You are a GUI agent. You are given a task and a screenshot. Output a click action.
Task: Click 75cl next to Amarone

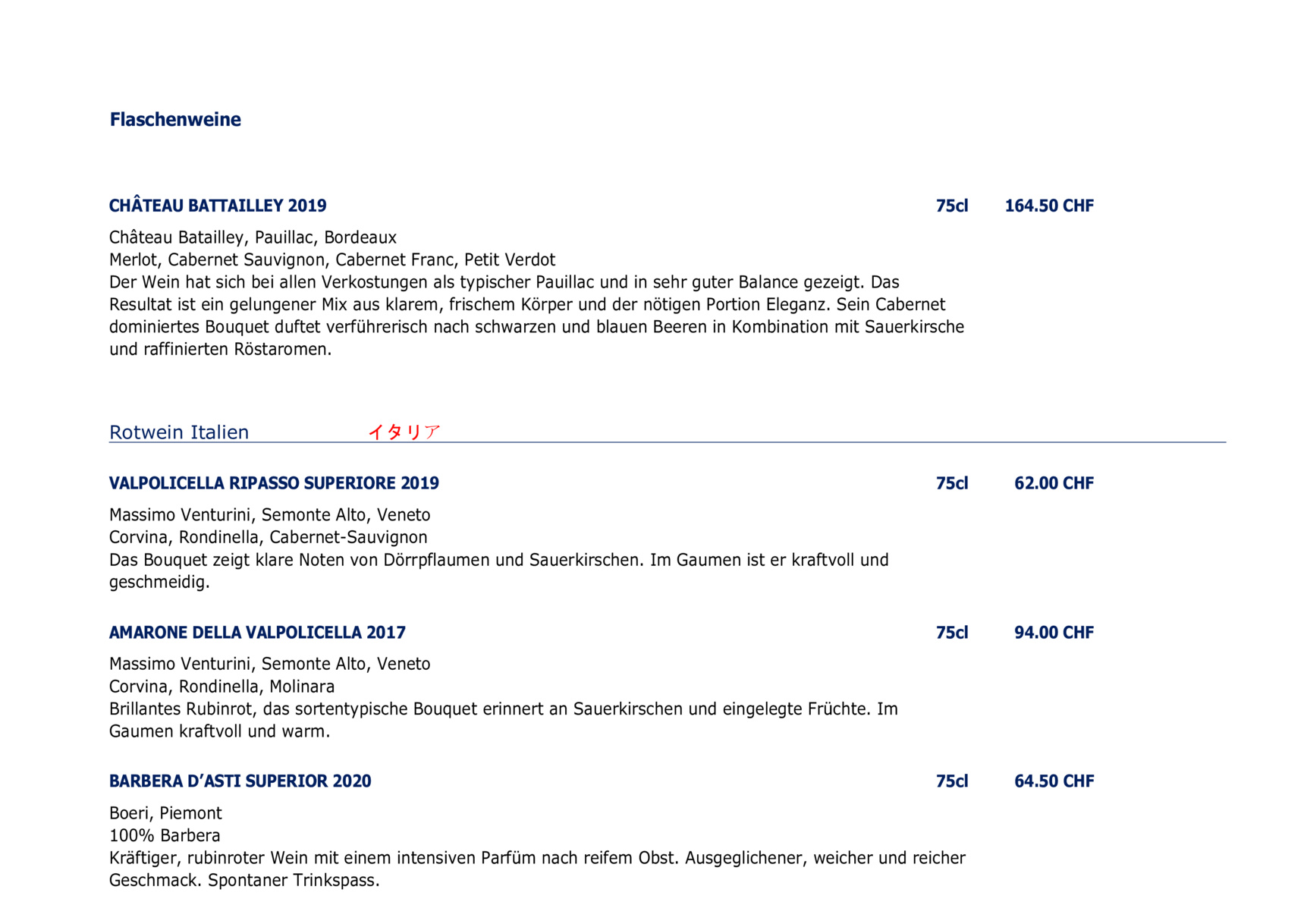952,633
